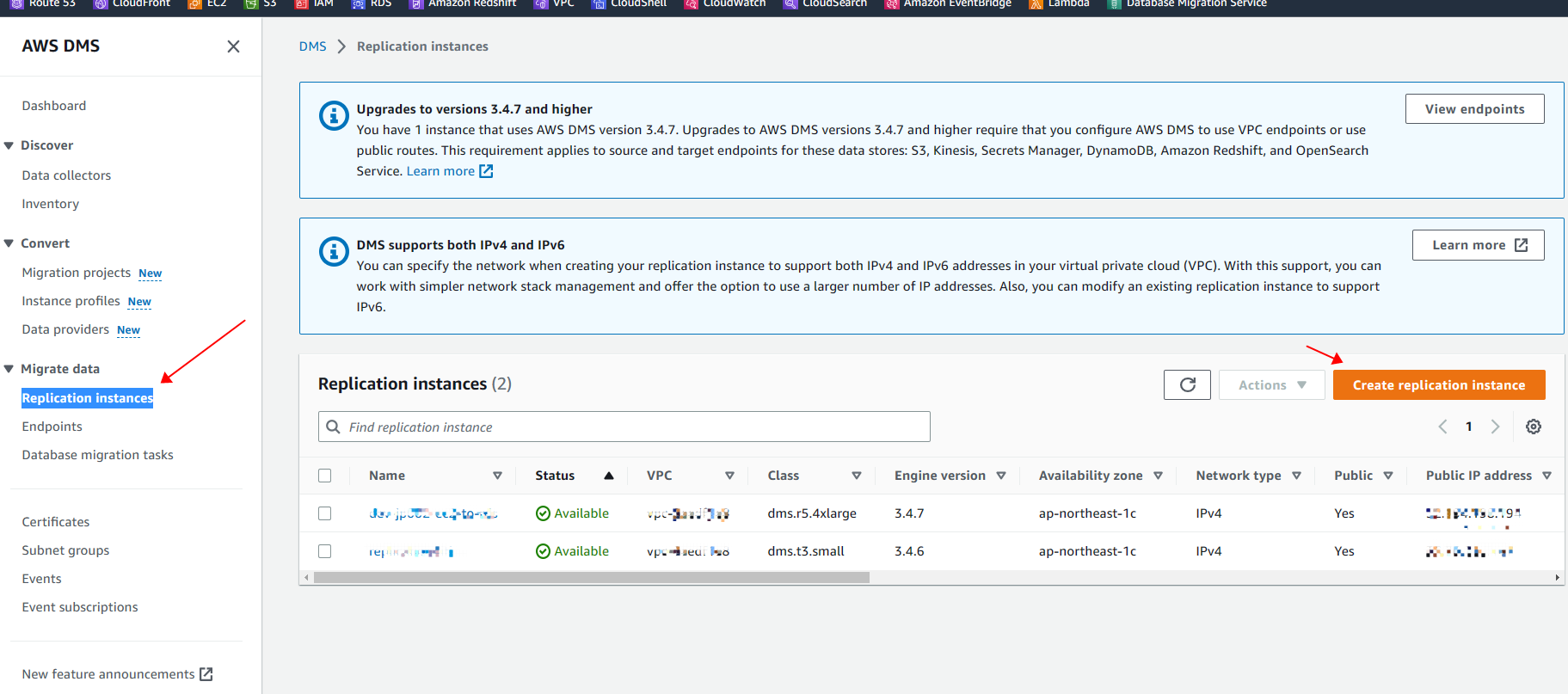Viewport: 1568px width, 694px height.
Task: Sort table by Public IP address column arrow
Action: point(1546,476)
